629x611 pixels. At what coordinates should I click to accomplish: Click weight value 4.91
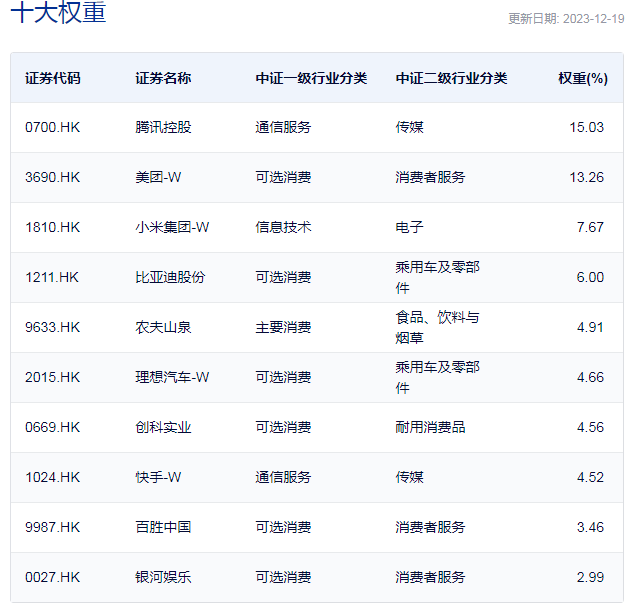(x=590, y=327)
